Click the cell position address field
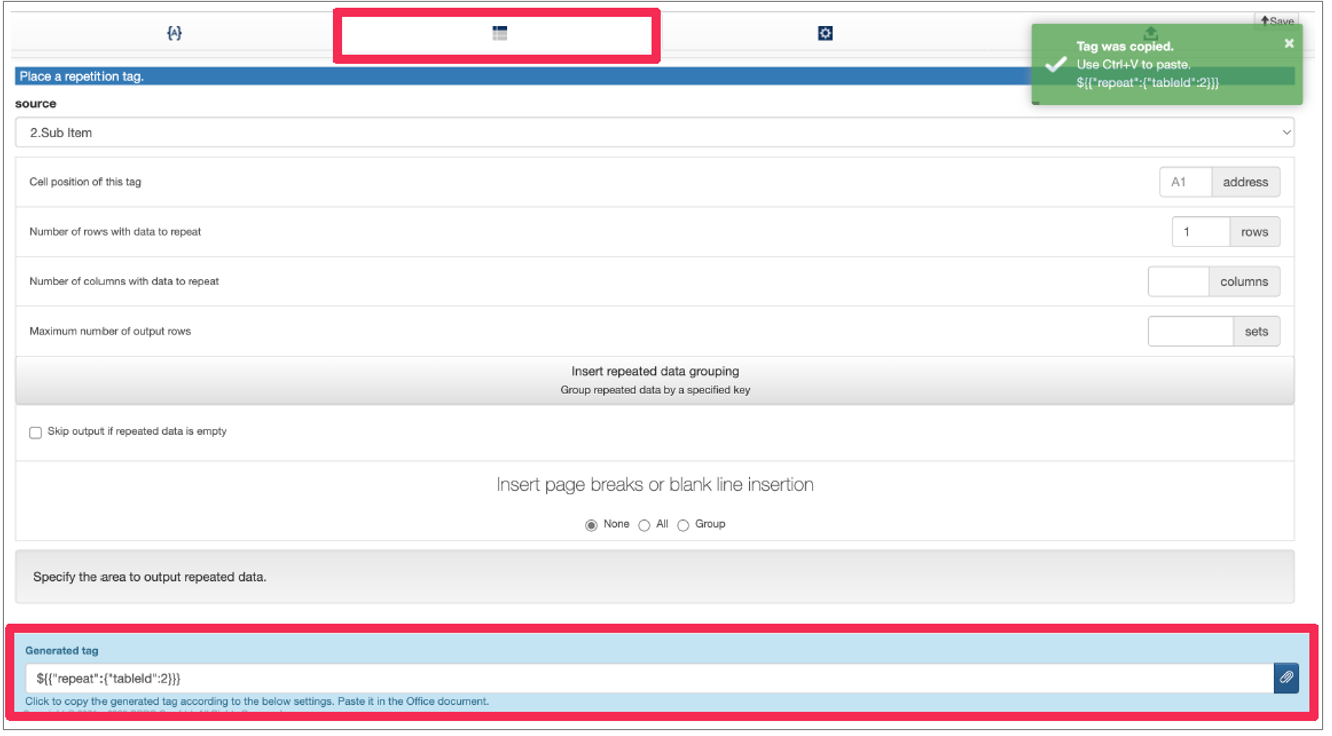Viewport: 1332px width, 736px height. click(x=1185, y=182)
